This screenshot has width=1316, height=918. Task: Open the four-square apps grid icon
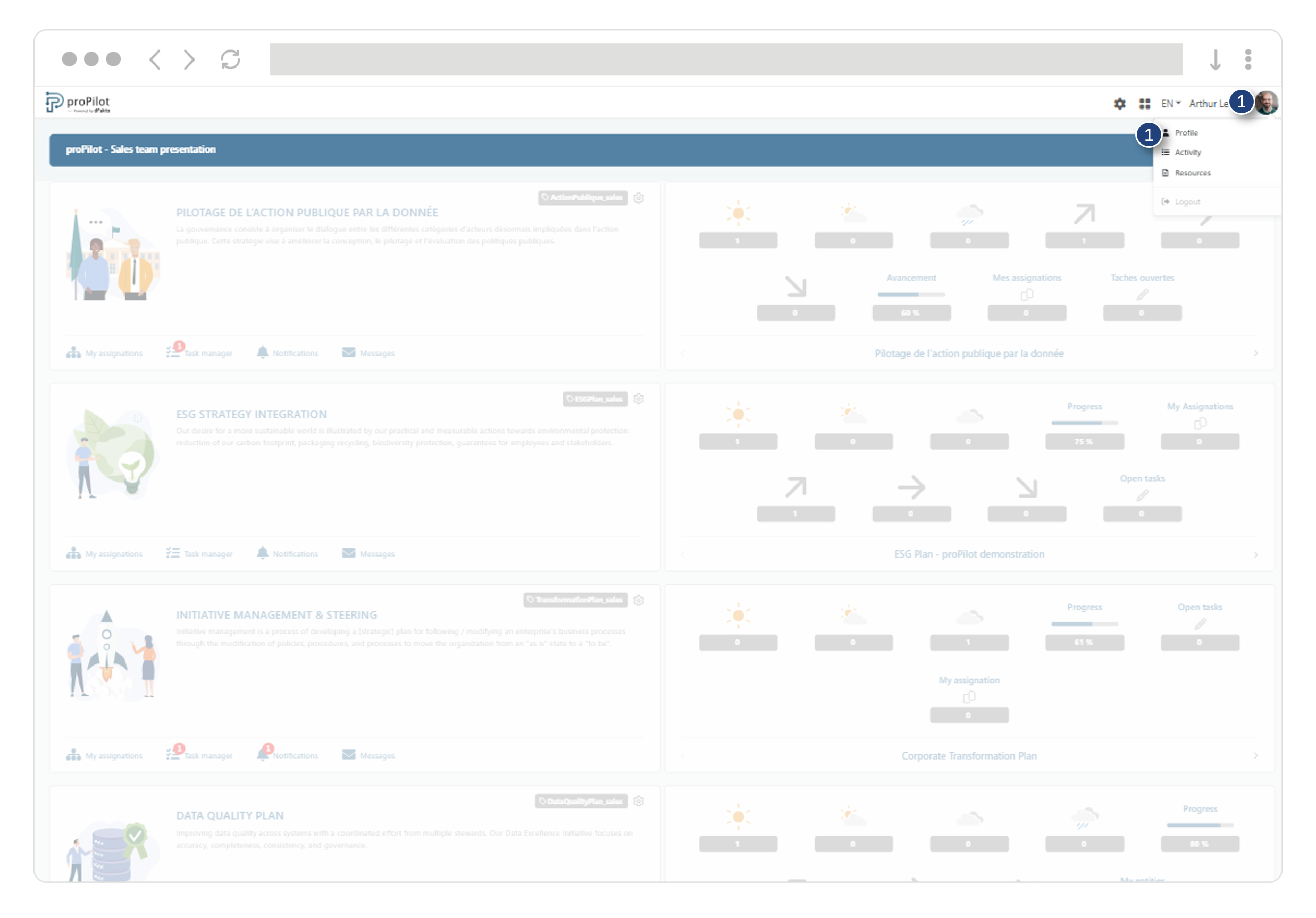[1145, 104]
